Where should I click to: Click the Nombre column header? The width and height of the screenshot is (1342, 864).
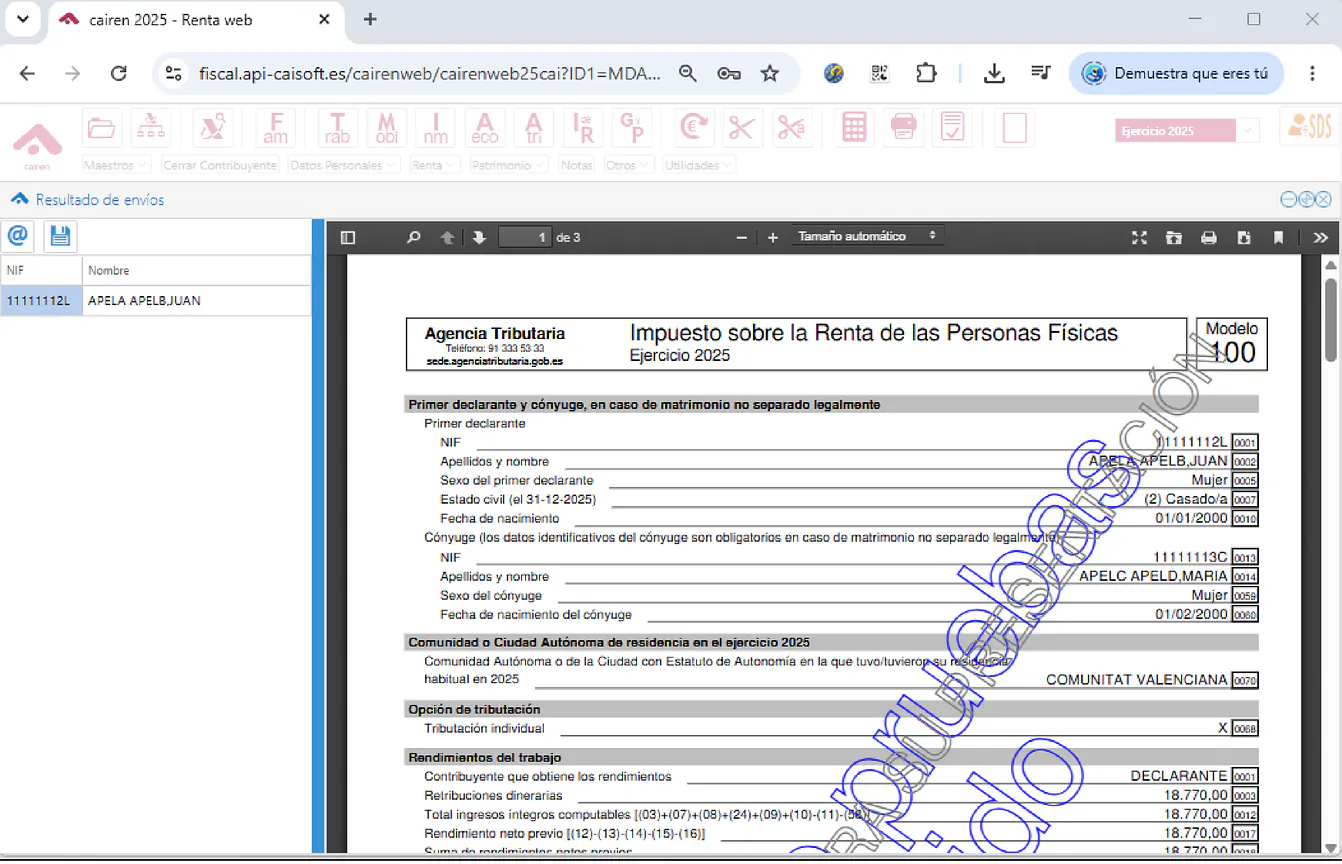point(196,270)
